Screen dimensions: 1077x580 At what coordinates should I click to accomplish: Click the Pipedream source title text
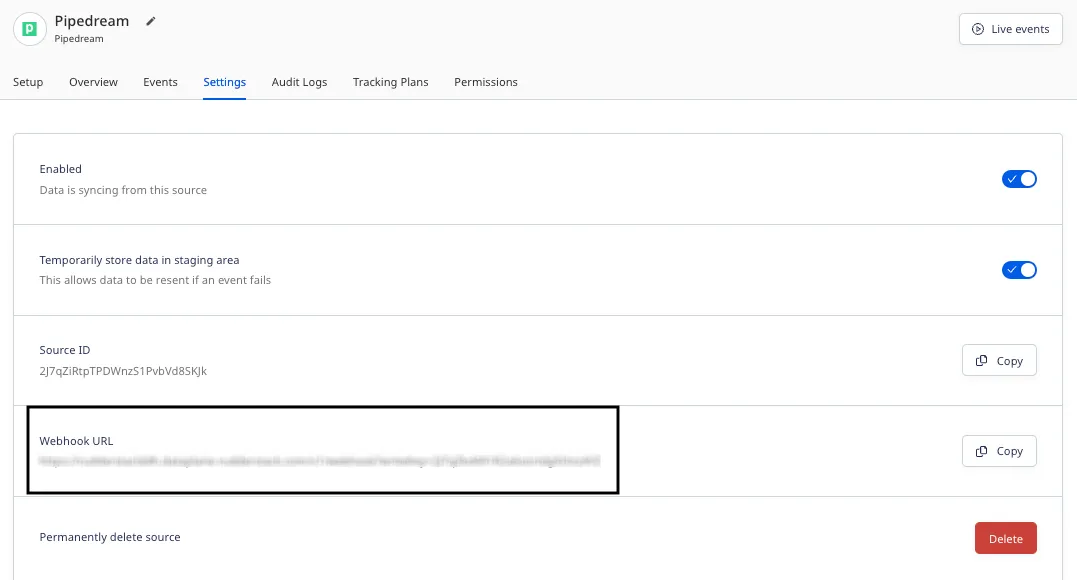pyautogui.click(x=92, y=21)
